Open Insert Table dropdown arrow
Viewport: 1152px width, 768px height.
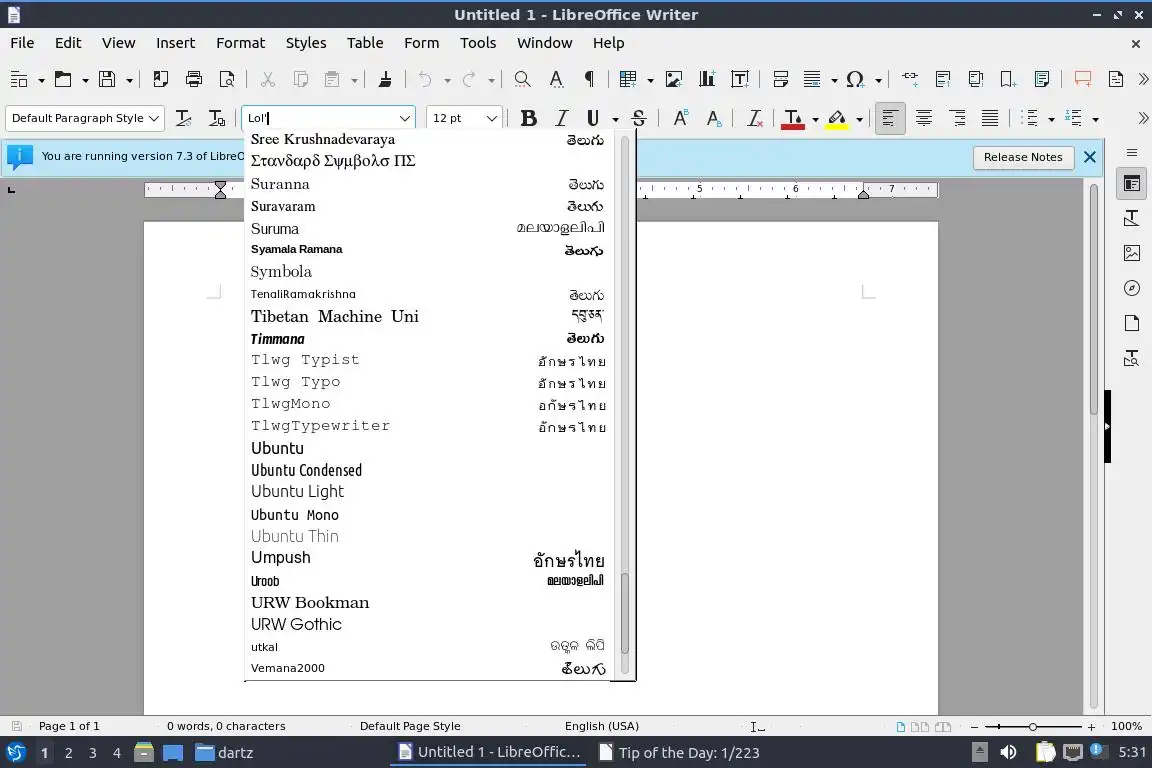(x=650, y=80)
